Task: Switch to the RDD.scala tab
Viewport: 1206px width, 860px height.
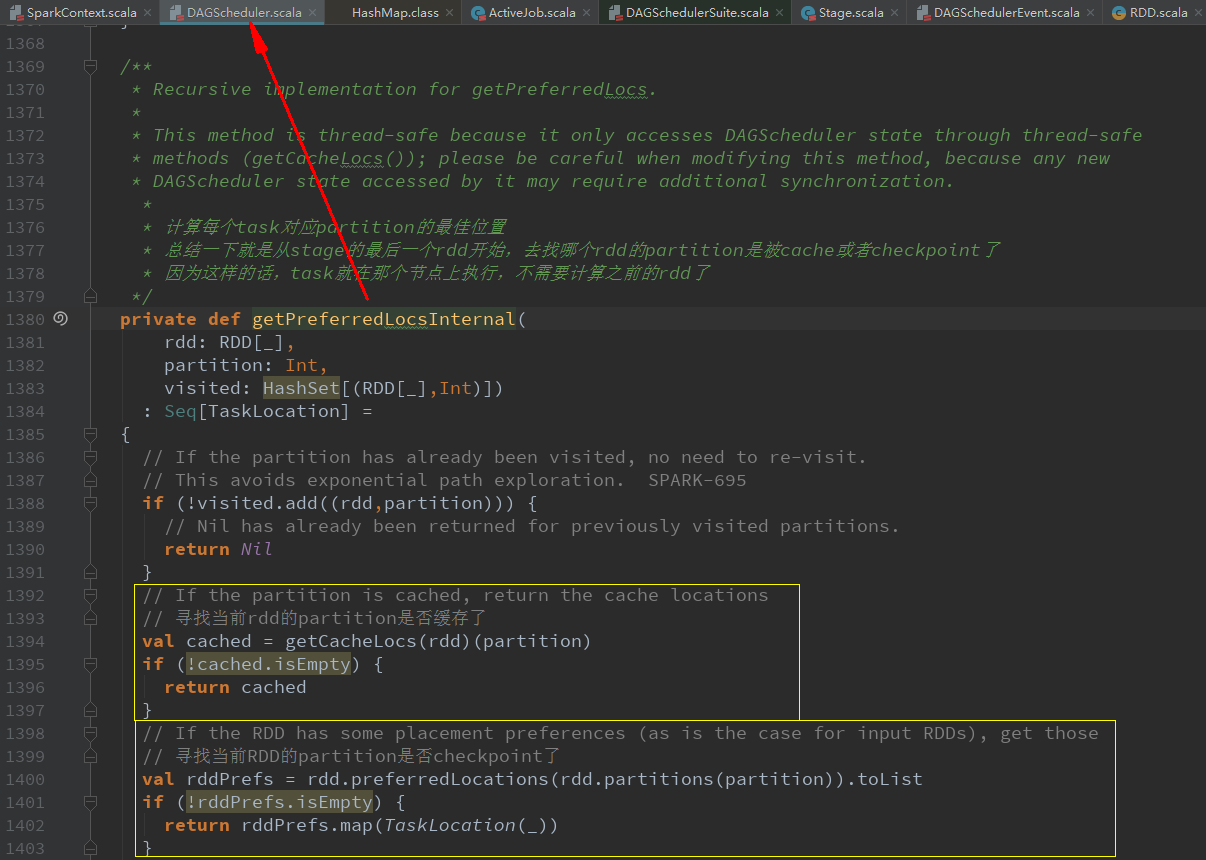Action: pos(1155,13)
